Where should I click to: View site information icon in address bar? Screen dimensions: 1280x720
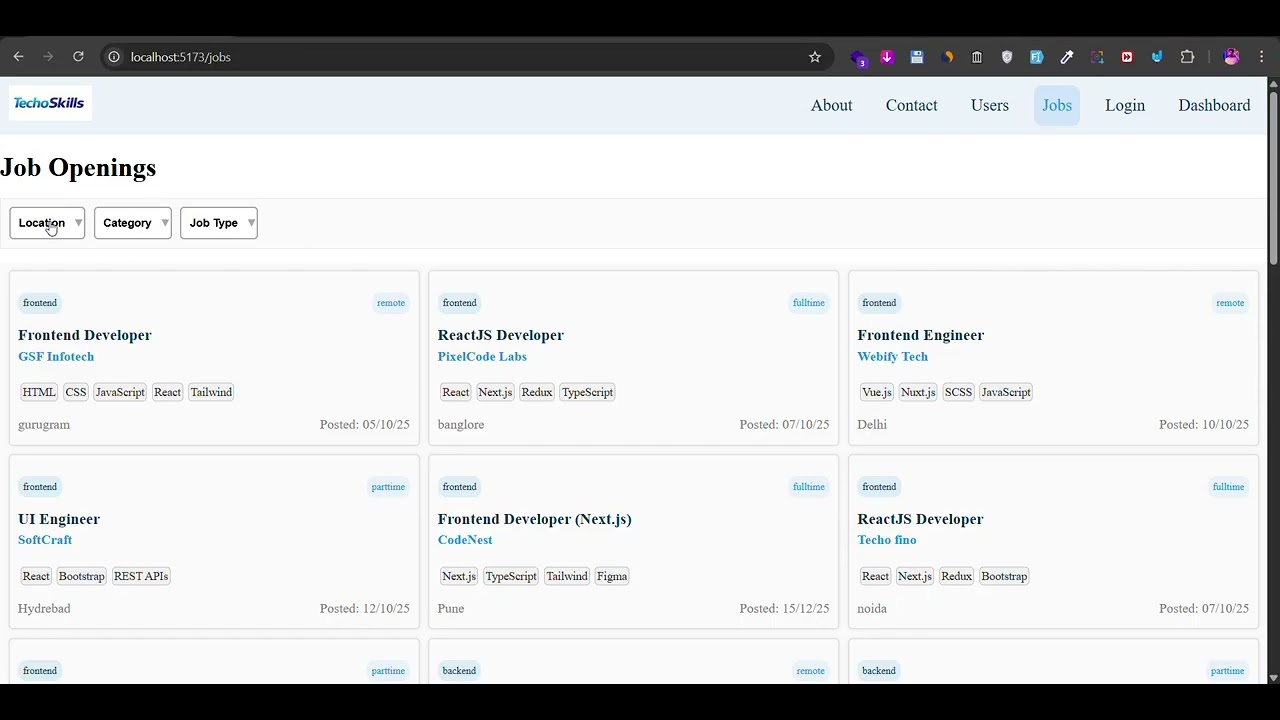[114, 57]
